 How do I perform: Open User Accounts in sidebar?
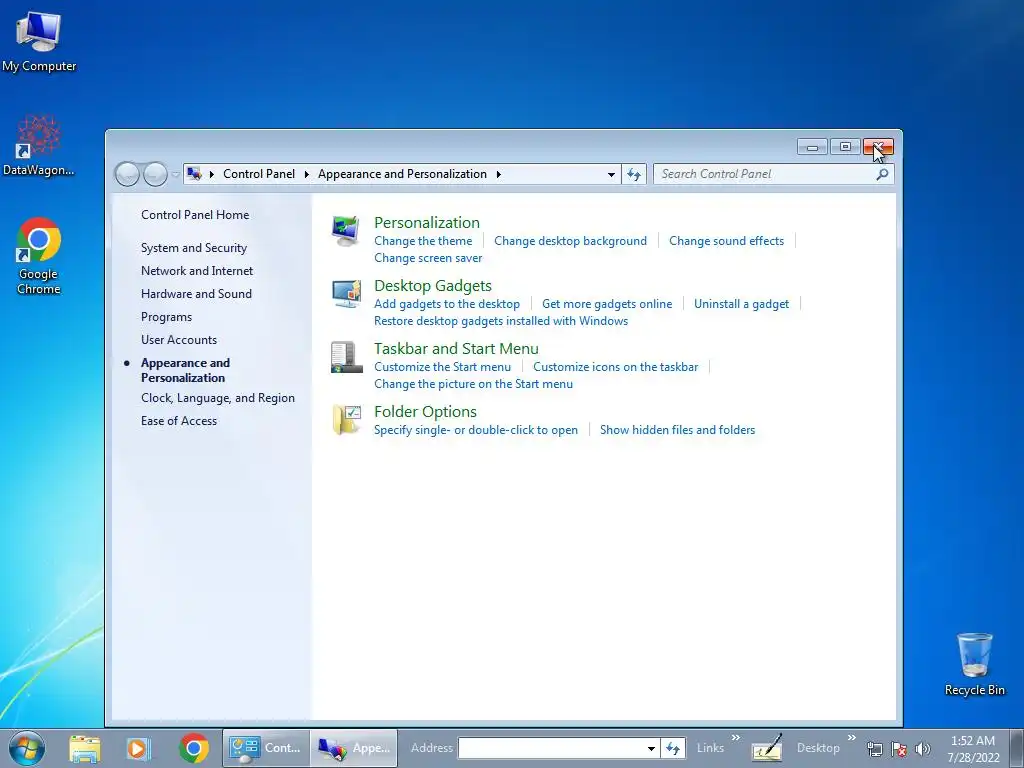179,340
